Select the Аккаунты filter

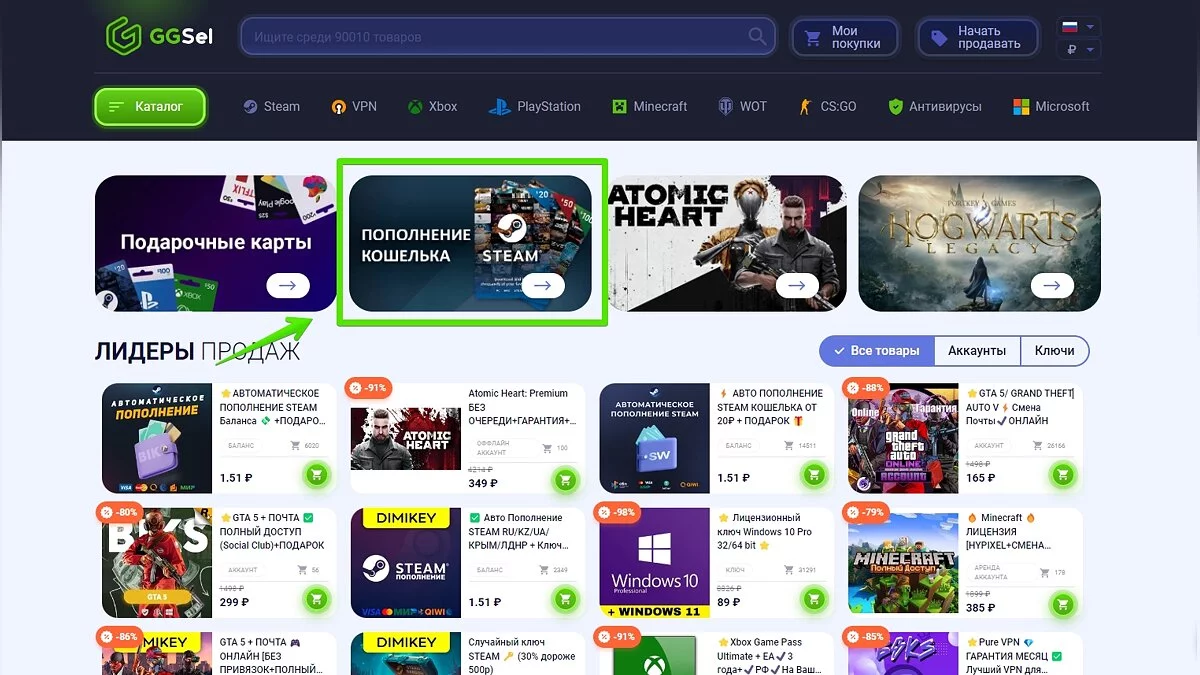(x=977, y=351)
